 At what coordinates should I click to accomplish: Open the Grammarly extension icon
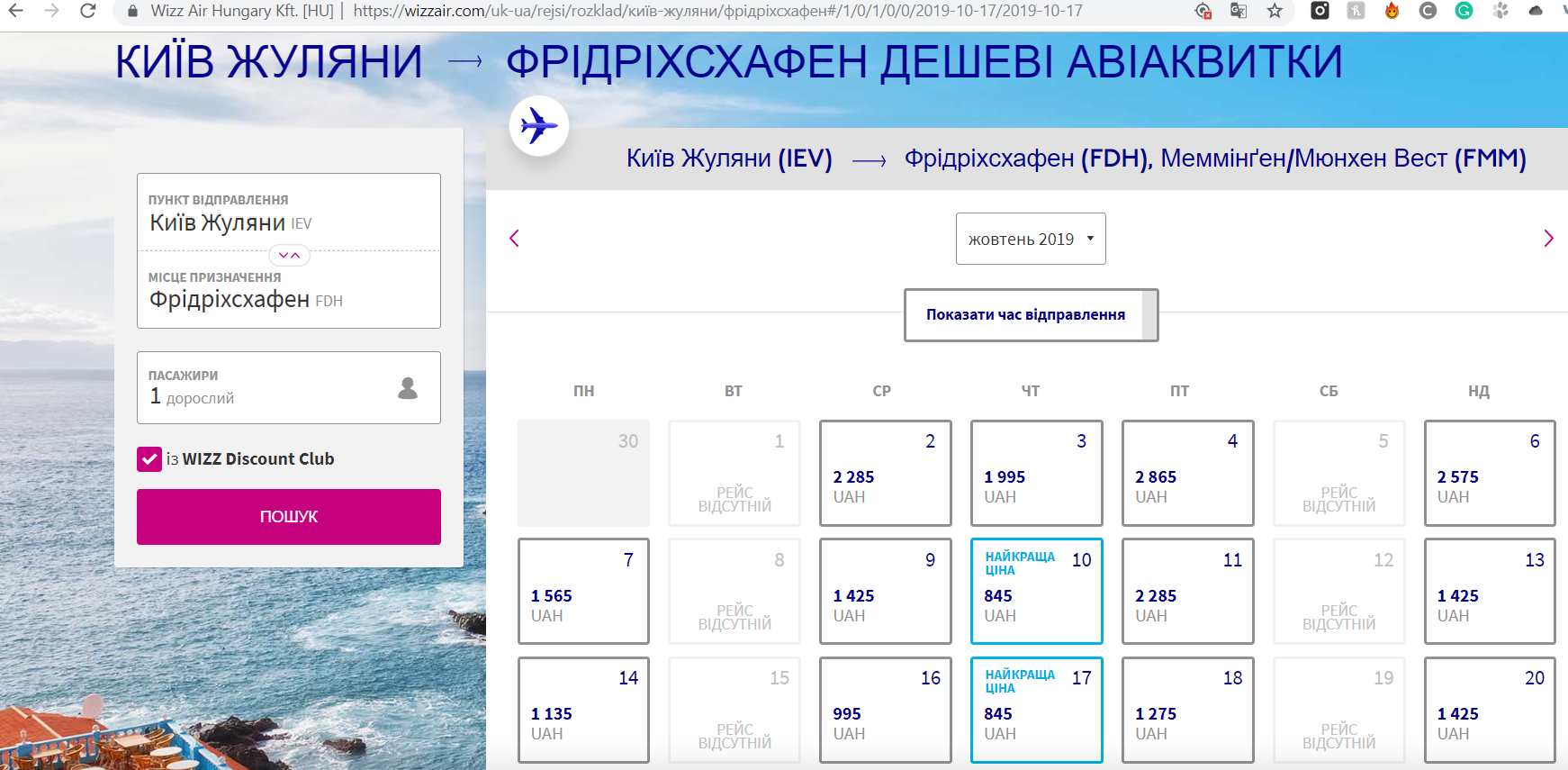[x=1464, y=11]
